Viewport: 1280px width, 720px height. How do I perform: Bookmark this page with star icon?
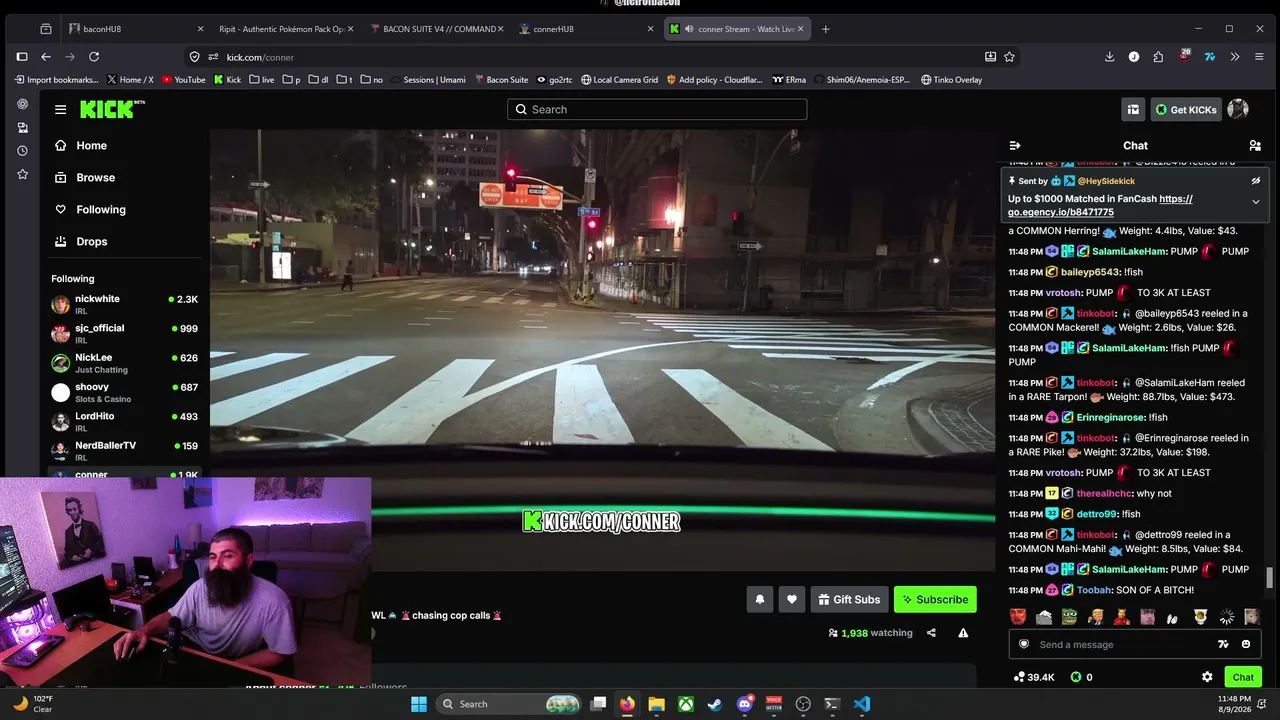(1009, 57)
